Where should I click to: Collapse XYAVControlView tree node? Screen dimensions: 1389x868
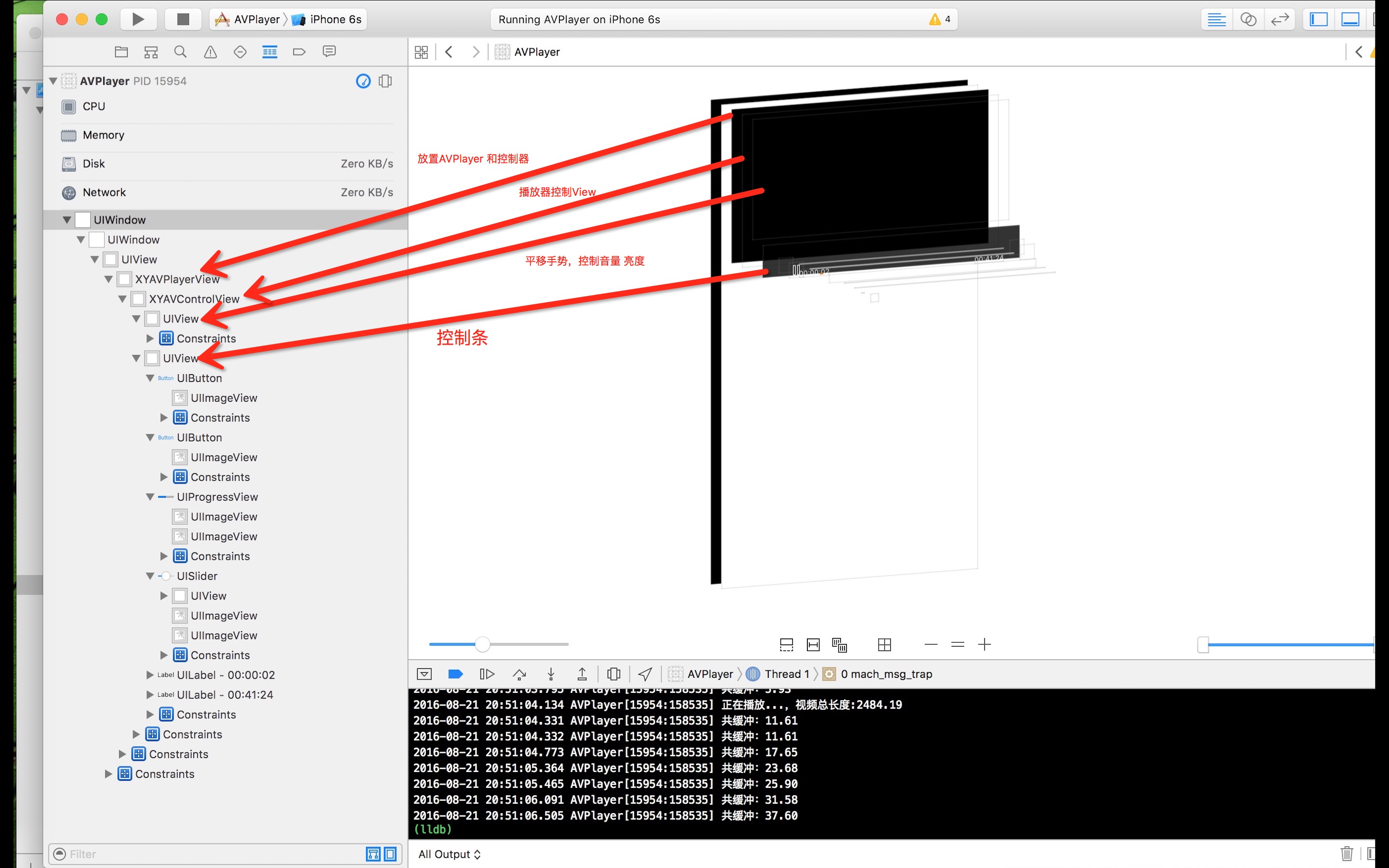coord(122,299)
